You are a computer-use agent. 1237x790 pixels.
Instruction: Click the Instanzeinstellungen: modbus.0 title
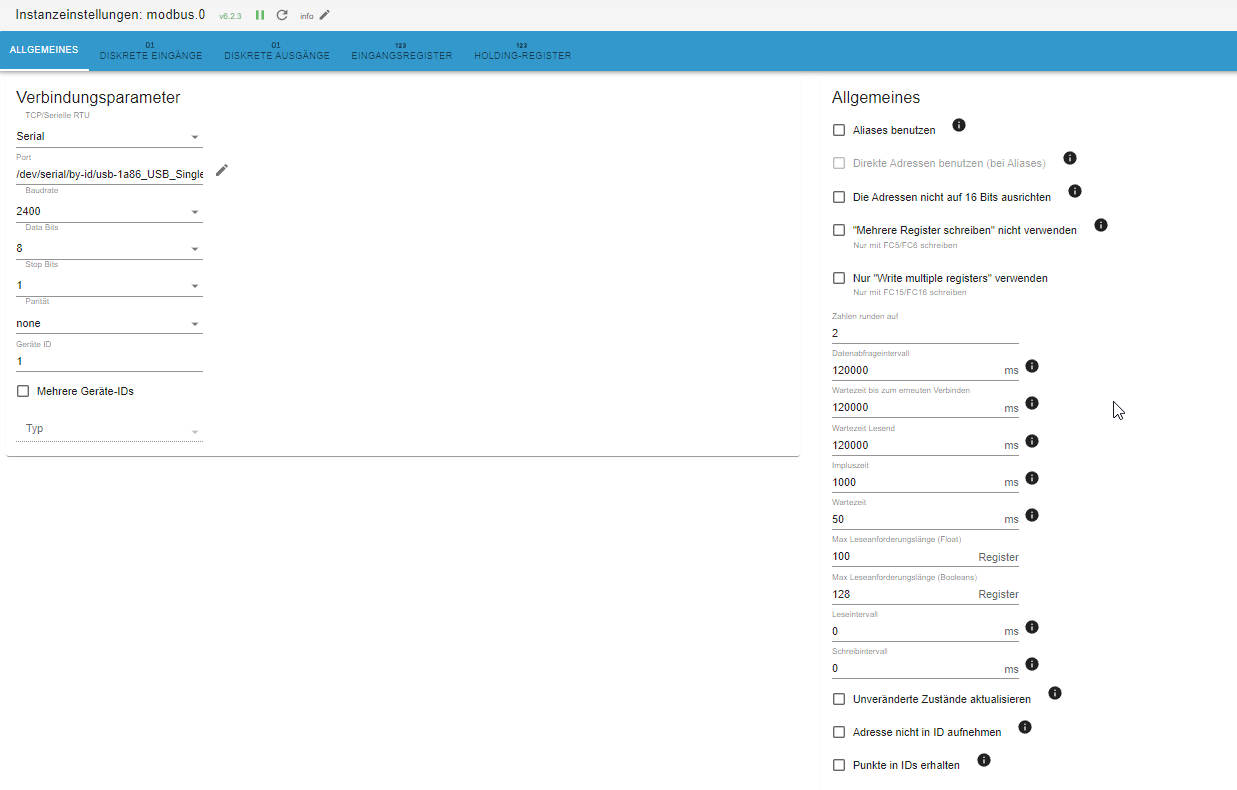click(110, 15)
